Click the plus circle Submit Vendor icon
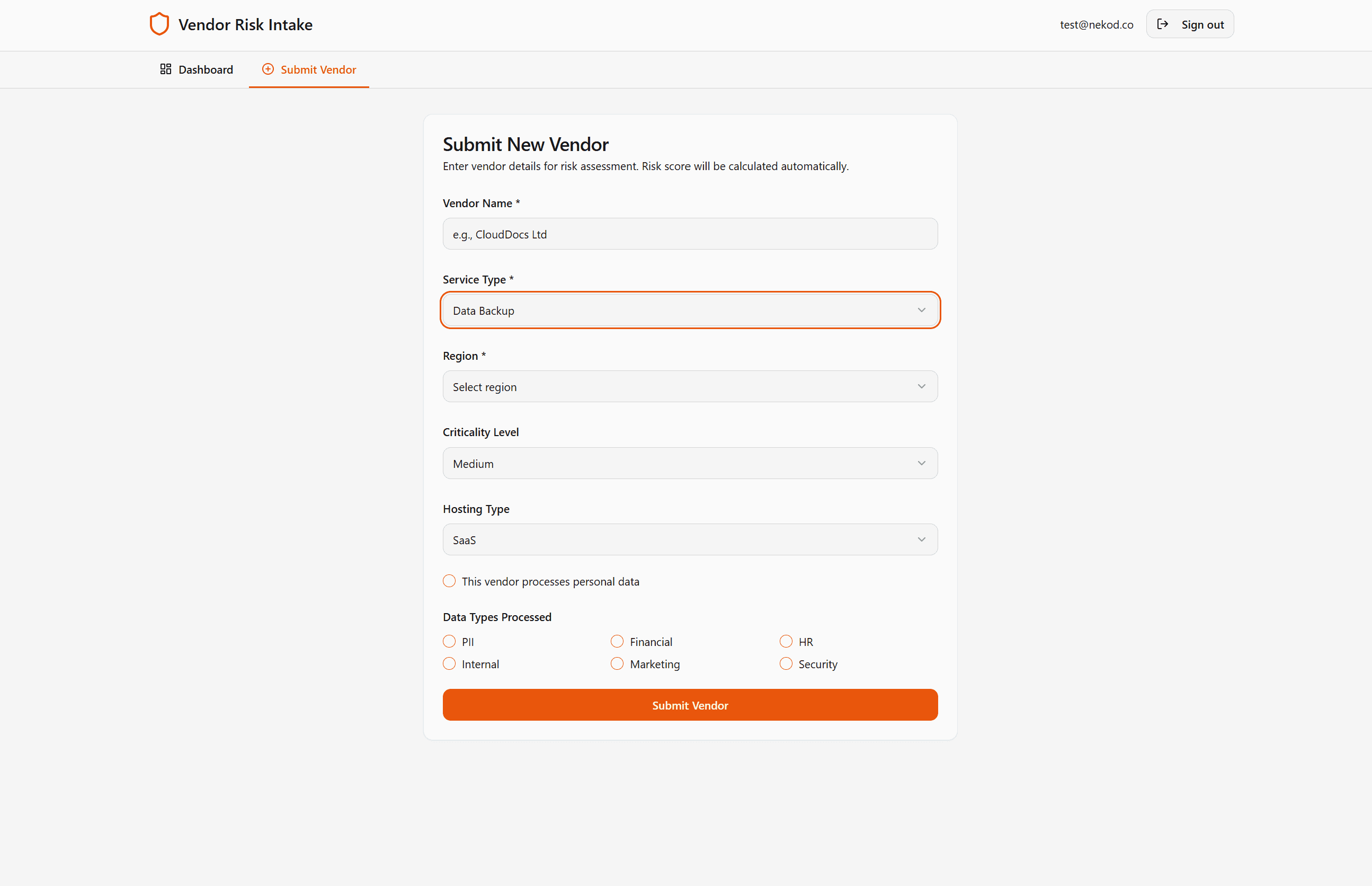 tap(268, 69)
